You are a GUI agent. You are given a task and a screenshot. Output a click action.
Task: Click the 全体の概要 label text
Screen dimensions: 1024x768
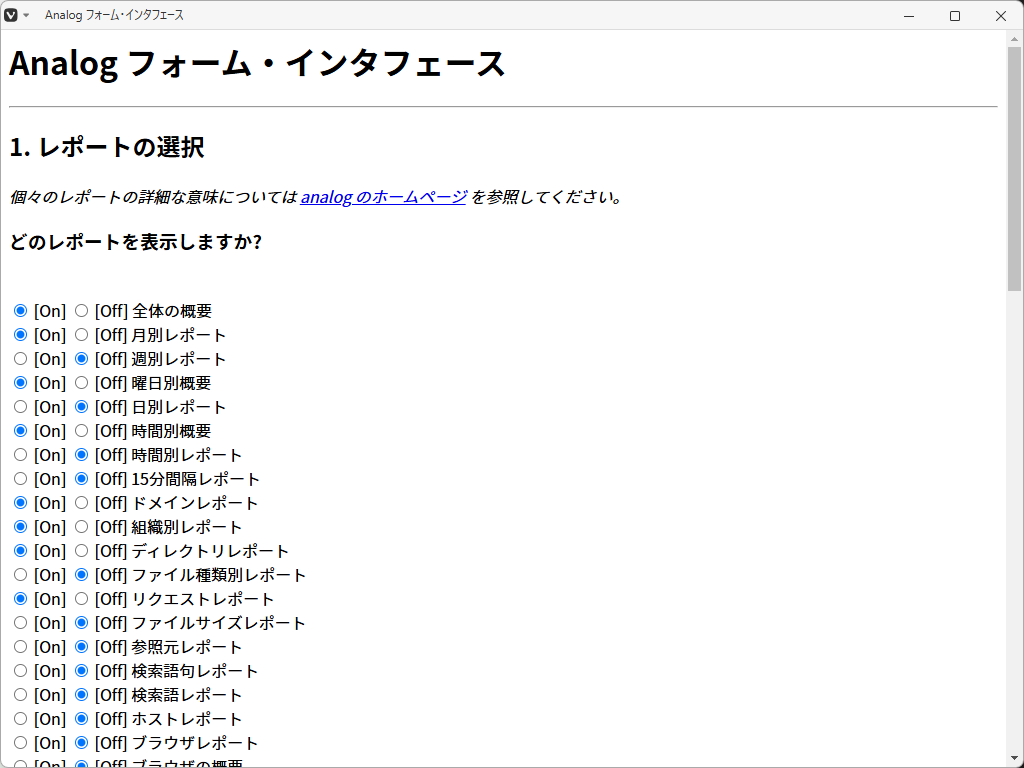(172, 311)
